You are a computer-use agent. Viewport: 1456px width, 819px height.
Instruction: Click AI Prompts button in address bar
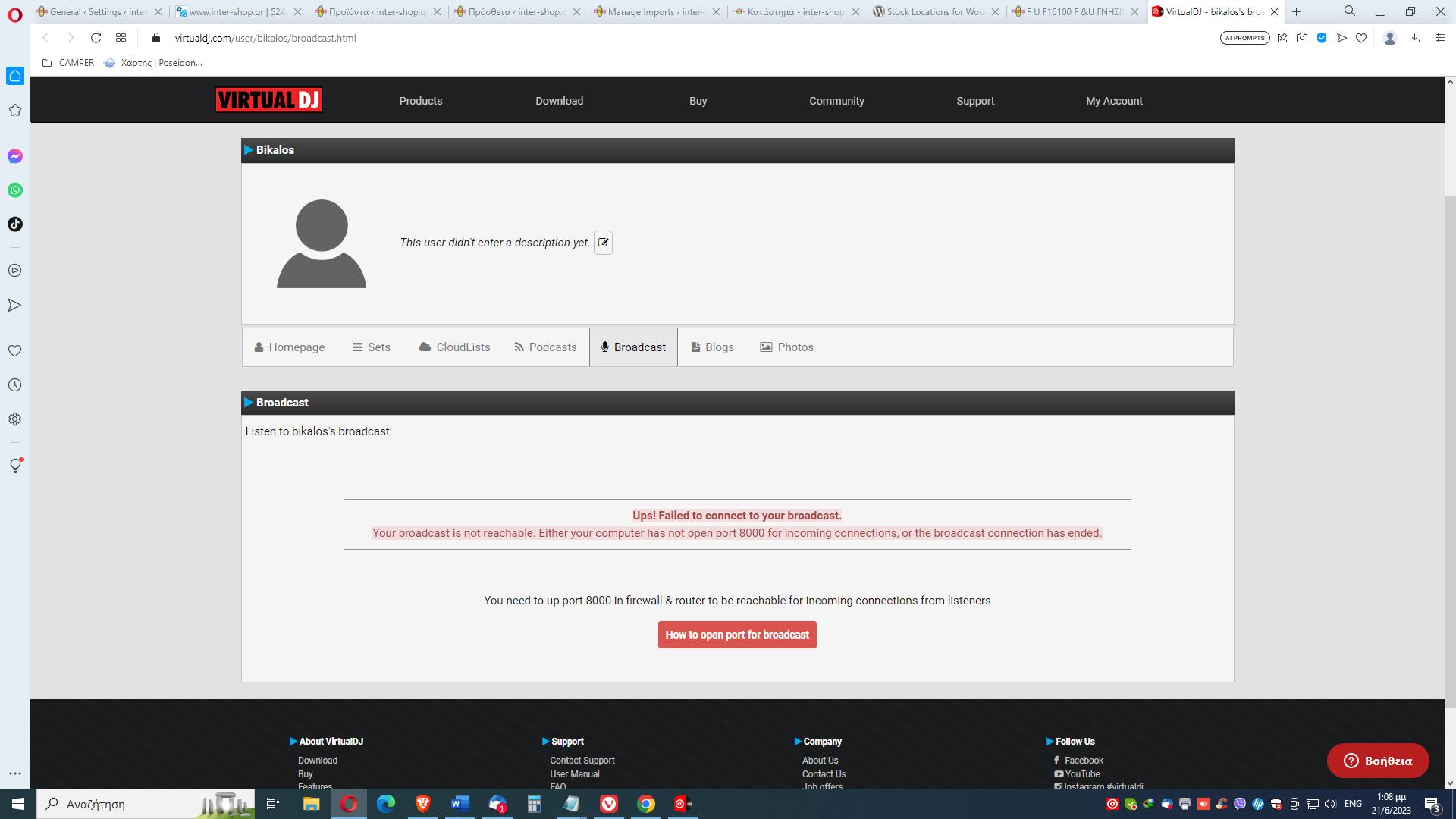(x=1245, y=38)
